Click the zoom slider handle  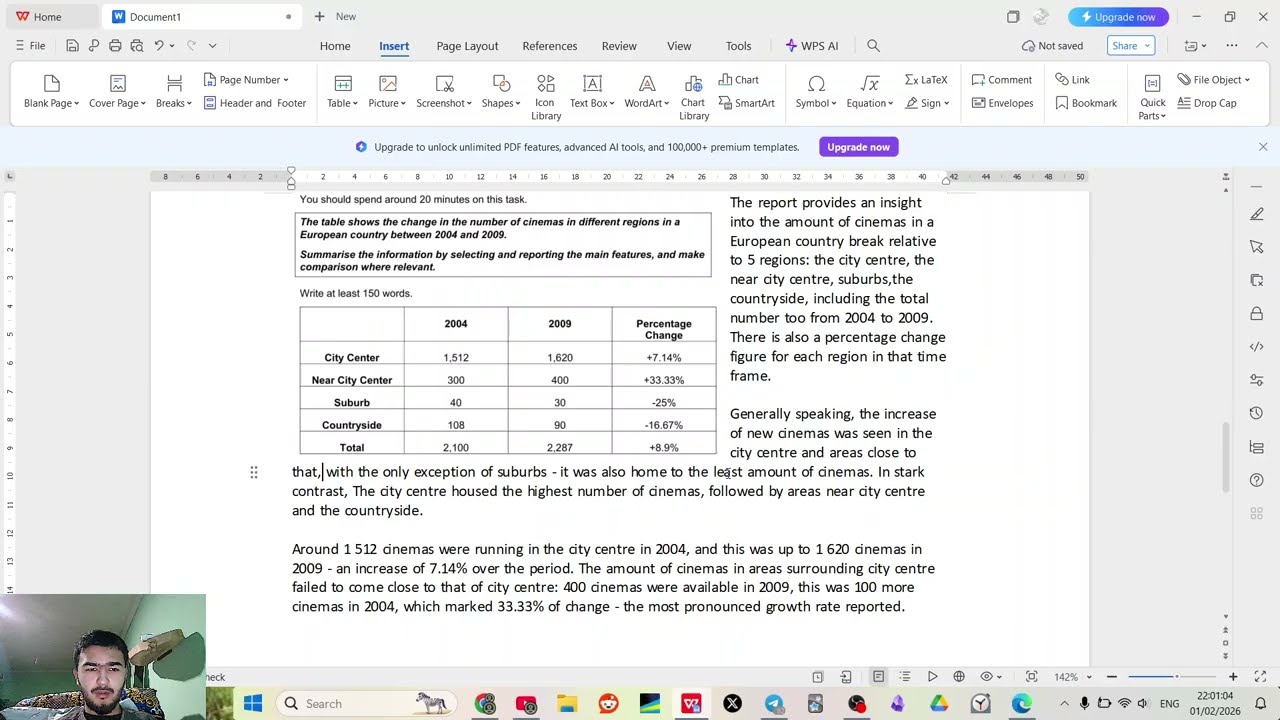pos(1177,677)
